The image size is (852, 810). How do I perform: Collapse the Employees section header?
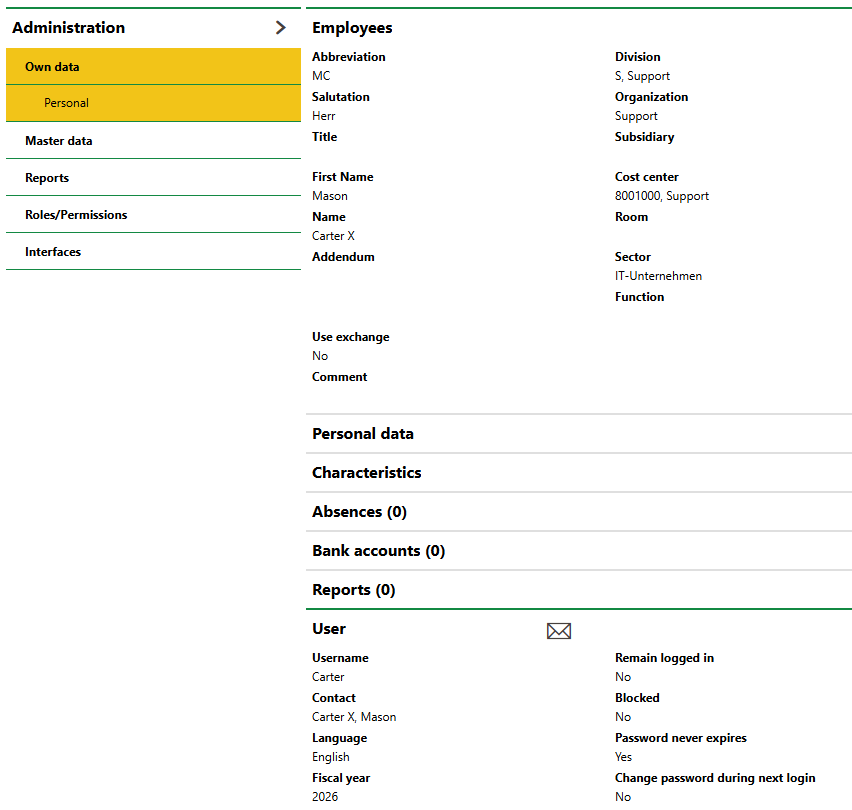(x=352, y=28)
